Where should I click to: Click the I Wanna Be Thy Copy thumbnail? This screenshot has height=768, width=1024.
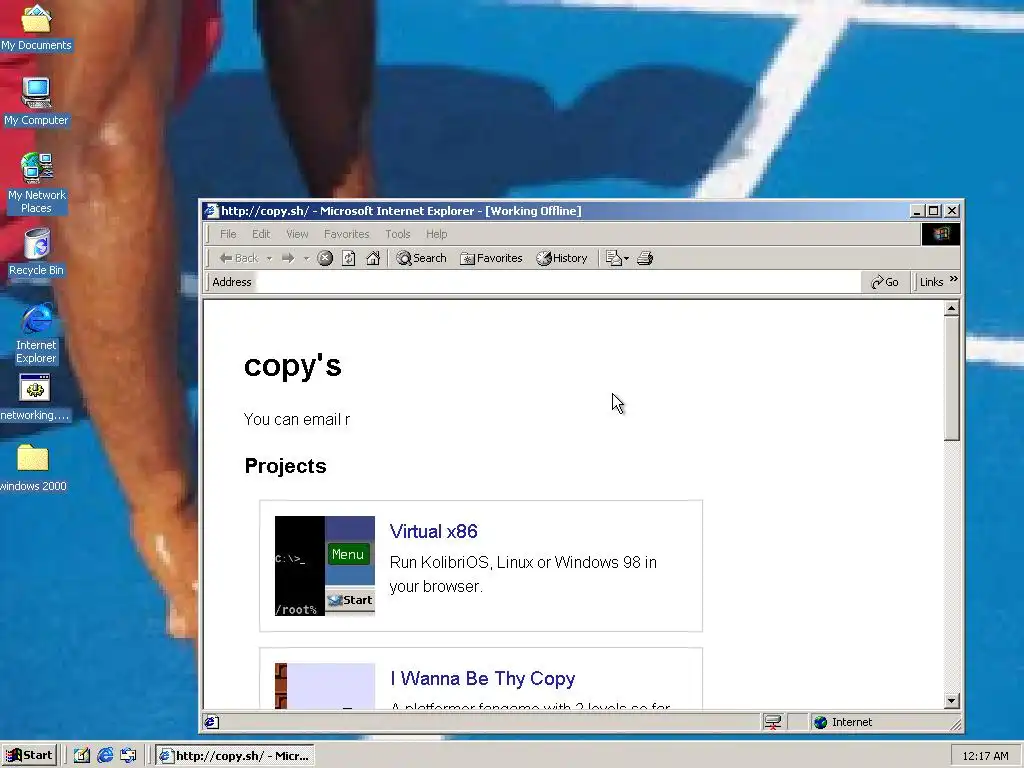coord(325,686)
